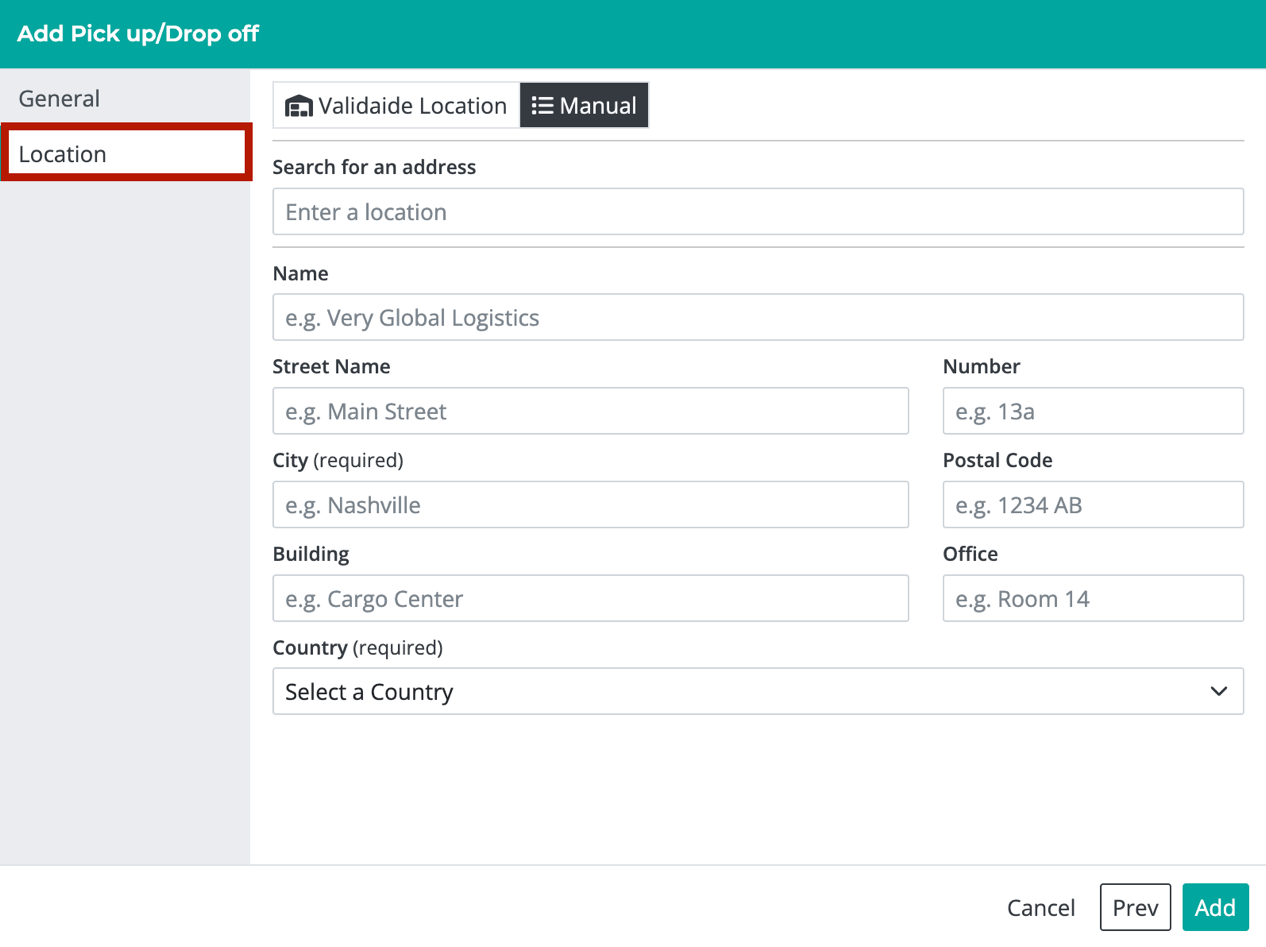Open the Select a Country dropdown
This screenshot has height=947, width=1266.
757,690
